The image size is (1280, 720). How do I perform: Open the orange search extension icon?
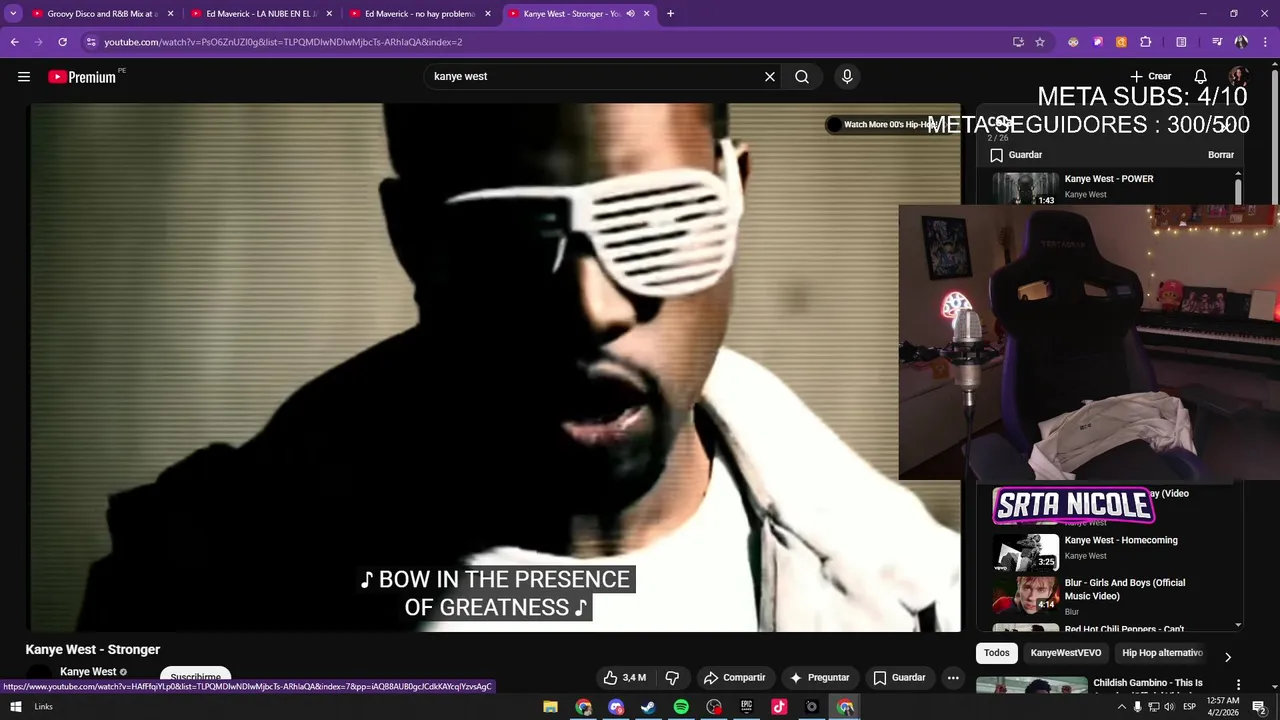1121,42
